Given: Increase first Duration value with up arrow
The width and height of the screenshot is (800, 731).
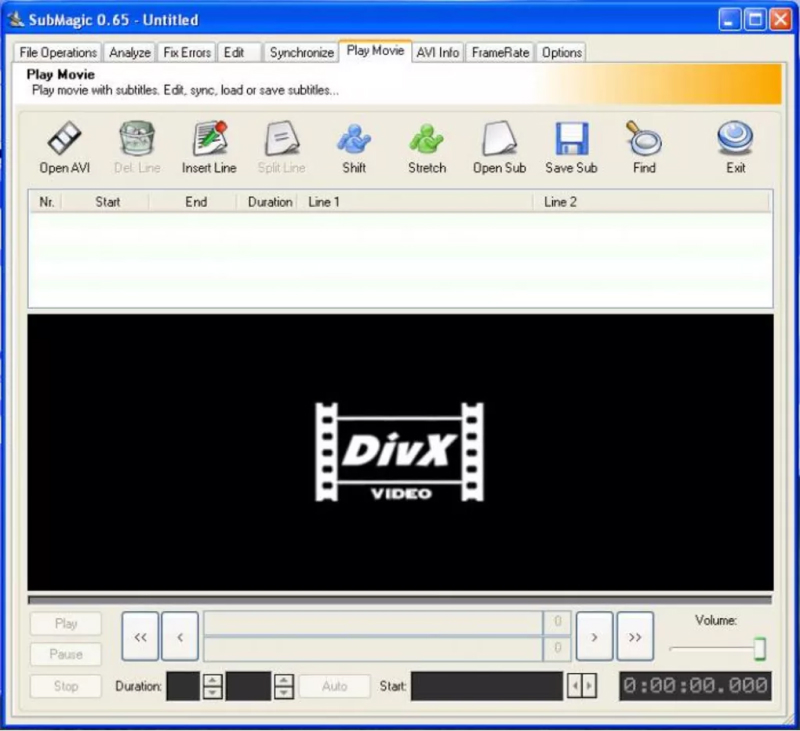Looking at the screenshot, I should [x=212, y=680].
